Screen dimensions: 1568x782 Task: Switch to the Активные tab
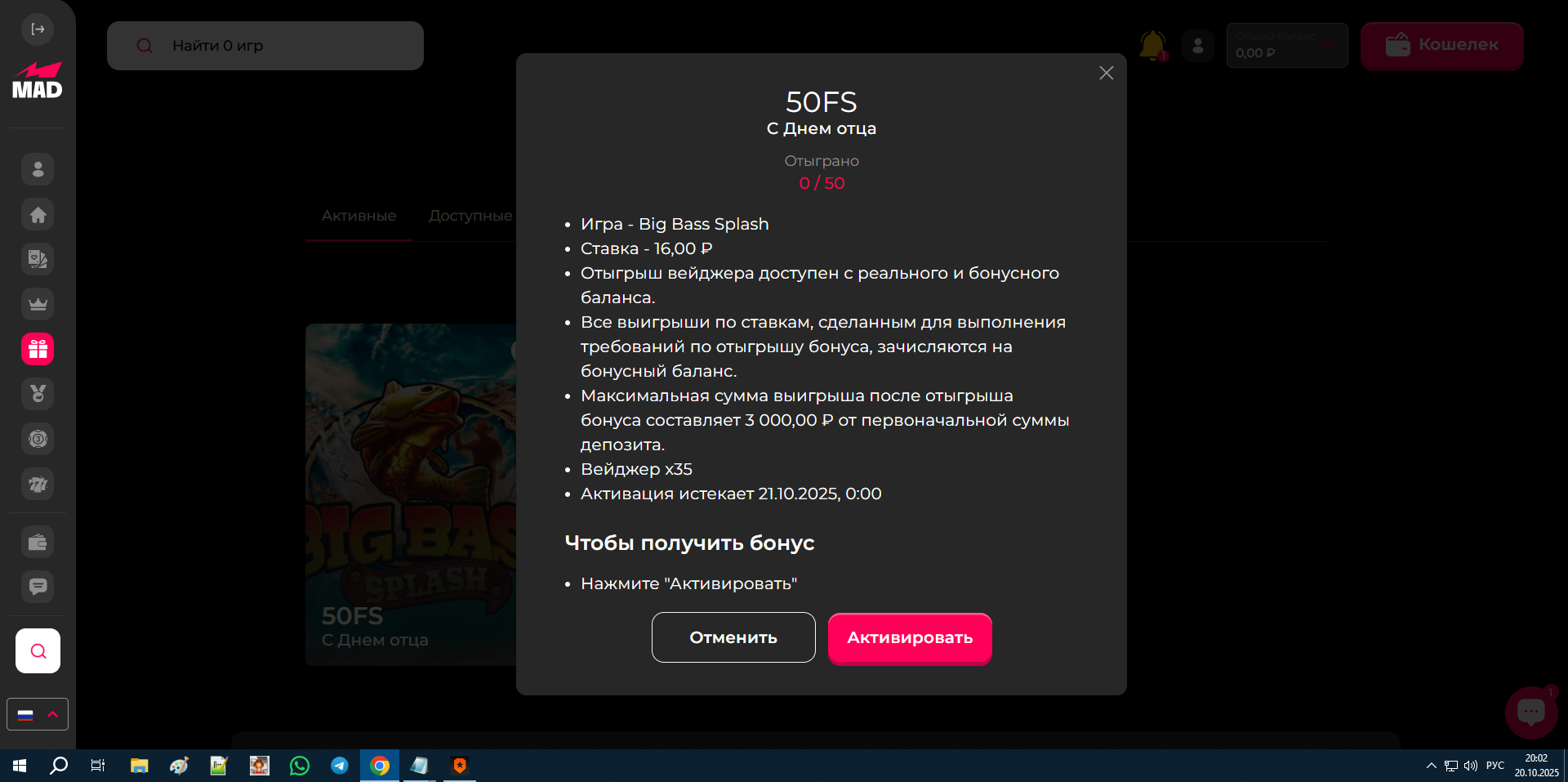[359, 216]
